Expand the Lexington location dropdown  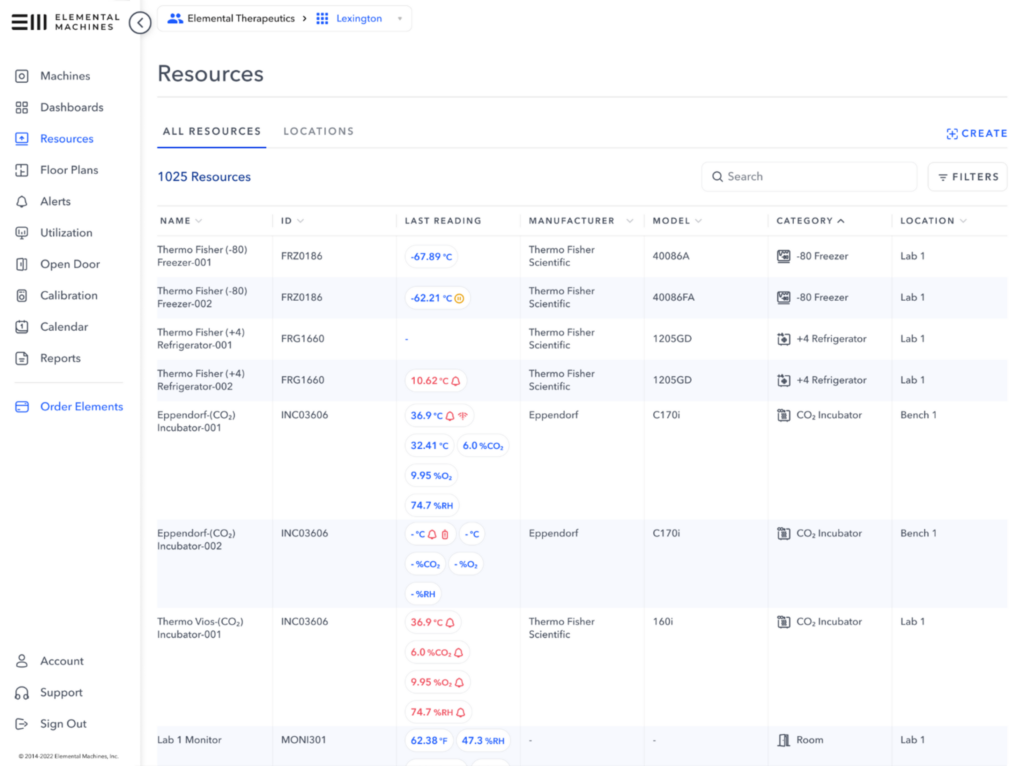(x=400, y=19)
